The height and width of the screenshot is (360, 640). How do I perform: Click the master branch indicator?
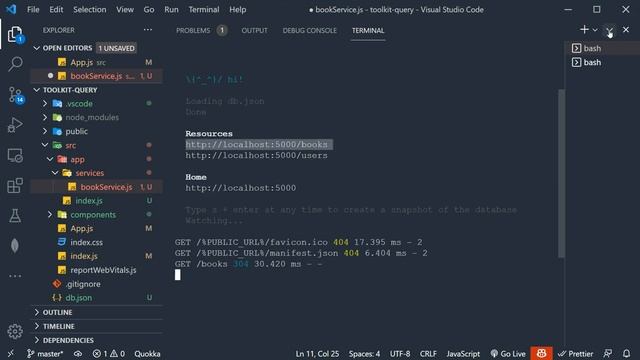(45, 354)
